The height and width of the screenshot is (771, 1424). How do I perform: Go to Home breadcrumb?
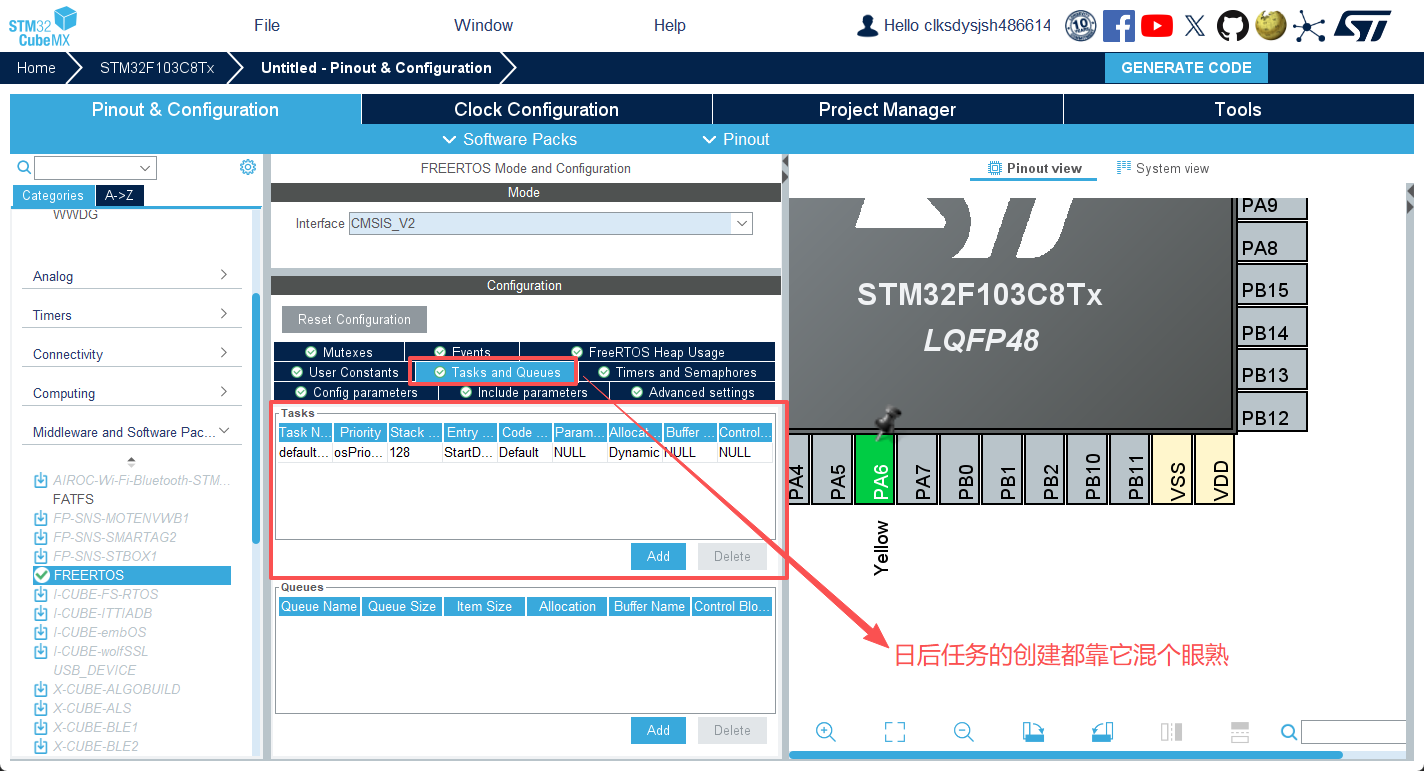36,68
